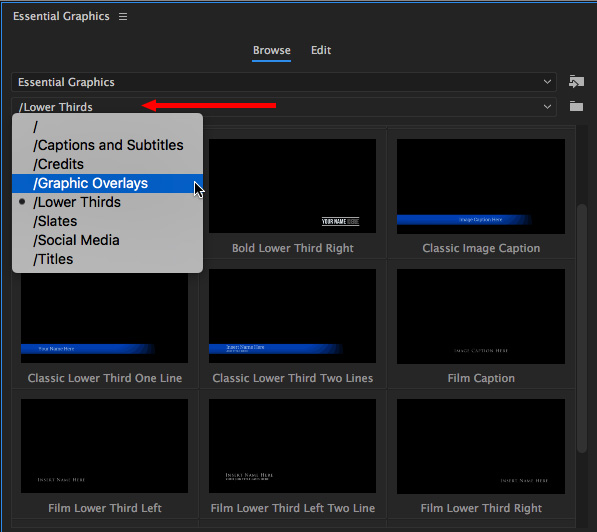Click the templates list vertical scrollbar

(581, 328)
